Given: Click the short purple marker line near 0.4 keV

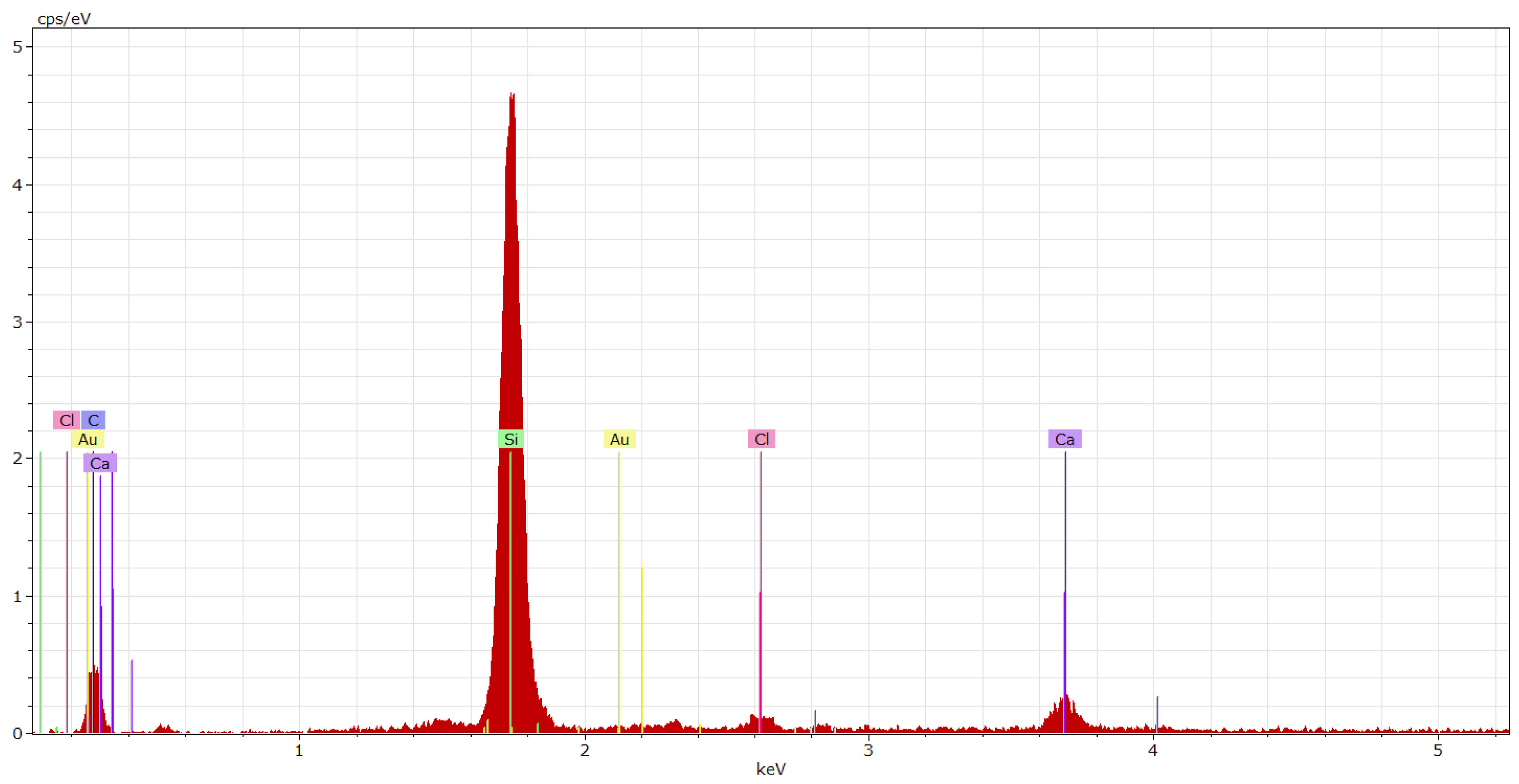Looking at the screenshot, I should pyautogui.click(x=132, y=695).
